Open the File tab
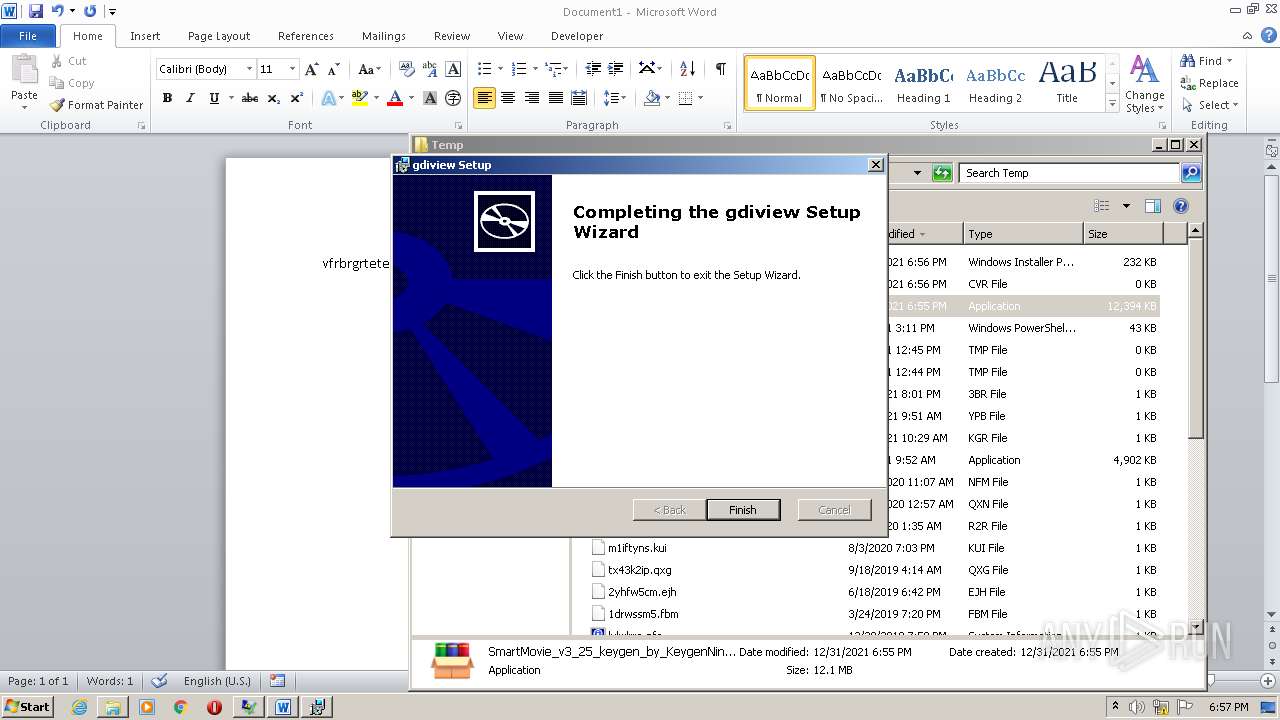The height and width of the screenshot is (720, 1280). 28,36
